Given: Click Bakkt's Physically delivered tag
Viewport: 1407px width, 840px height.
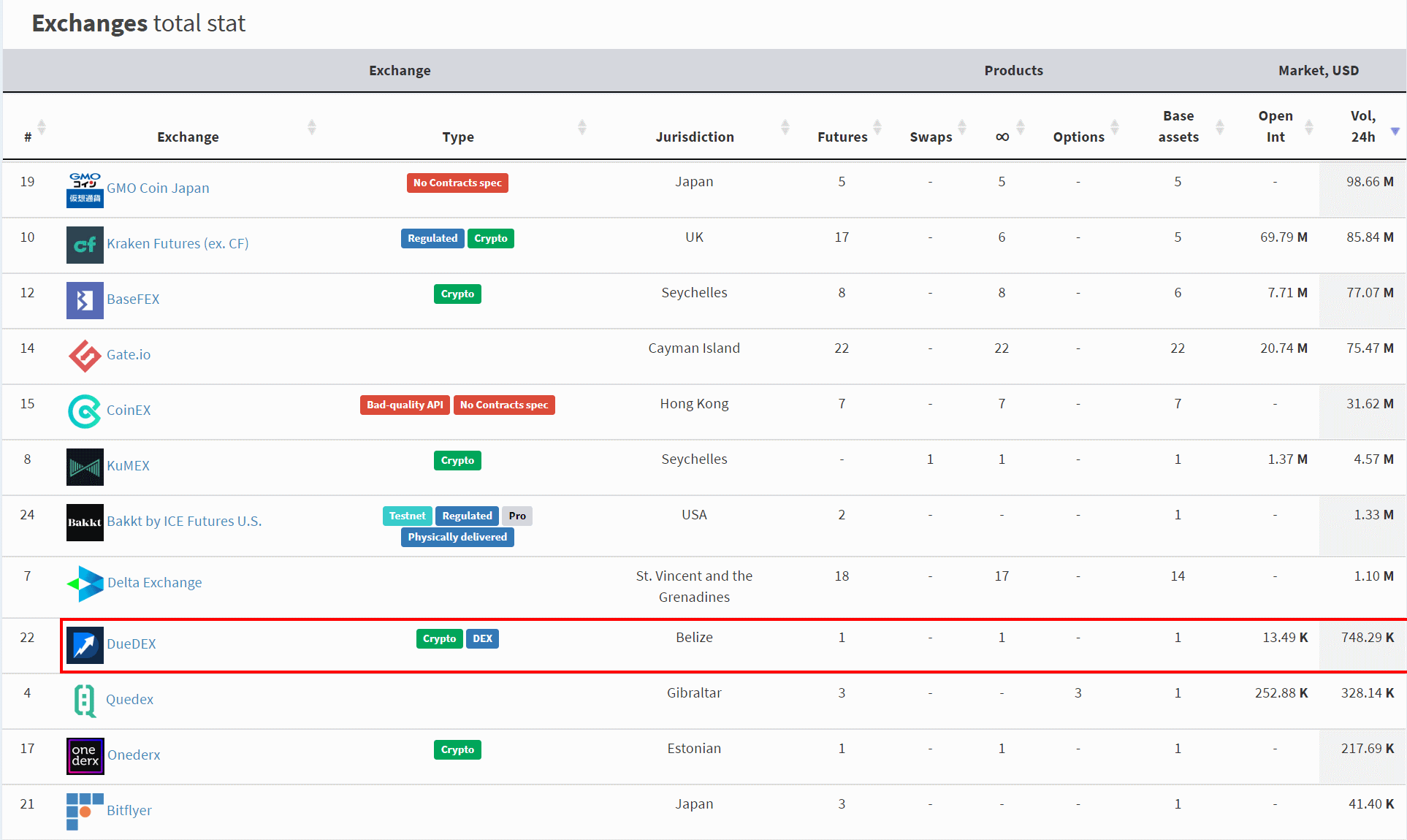Looking at the screenshot, I should pos(457,537).
